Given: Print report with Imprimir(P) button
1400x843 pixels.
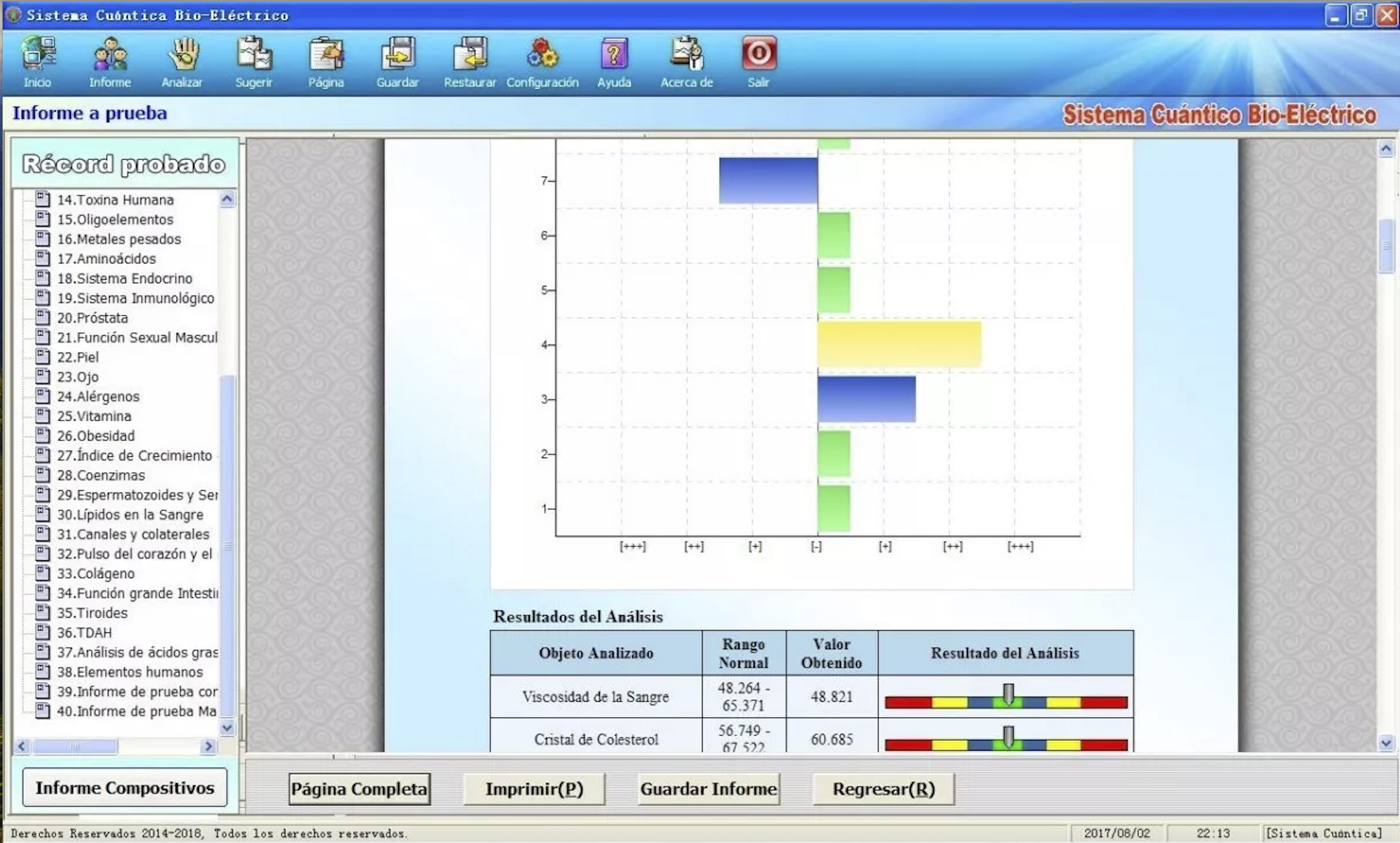Looking at the screenshot, I should pyautogui.click(x=534, y=788).
